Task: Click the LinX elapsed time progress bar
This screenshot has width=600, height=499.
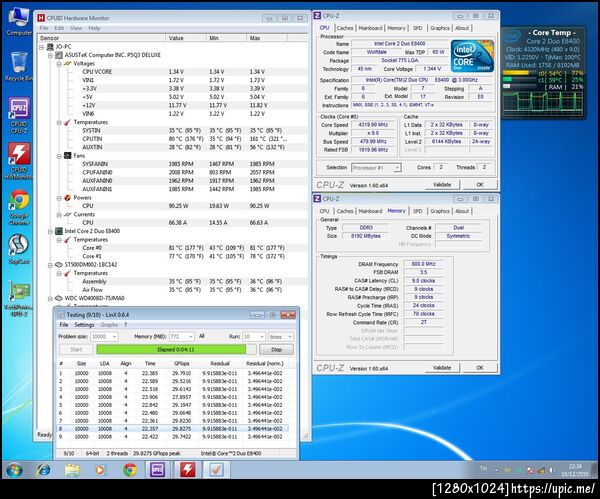Action: 176,349
